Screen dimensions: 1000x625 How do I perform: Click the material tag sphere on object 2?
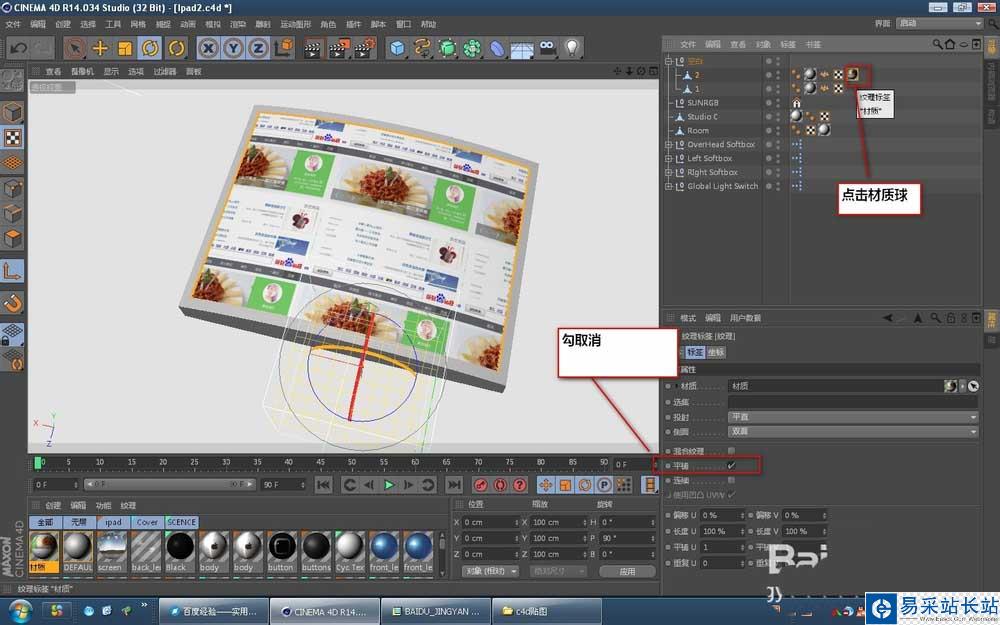810,75
